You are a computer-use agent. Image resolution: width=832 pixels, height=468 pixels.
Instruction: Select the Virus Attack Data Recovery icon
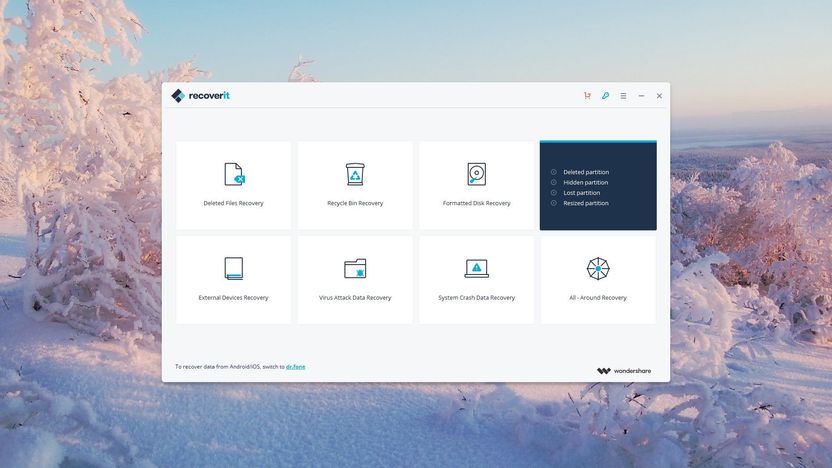point(355,268)
